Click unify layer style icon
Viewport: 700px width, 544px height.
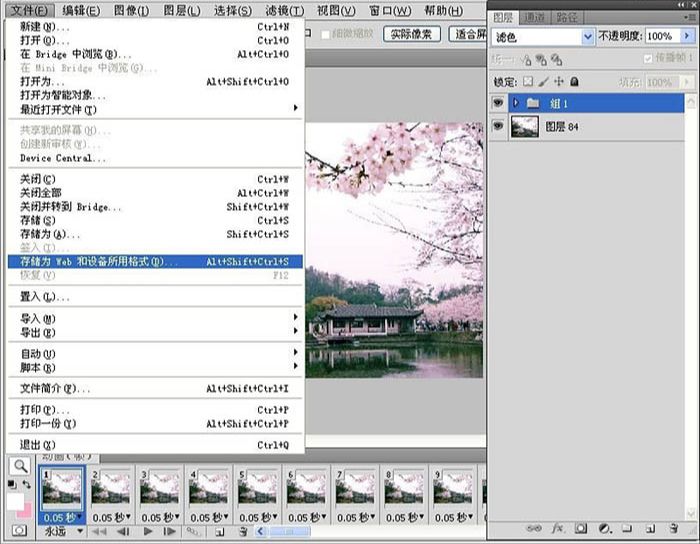[x=556, y=60]
